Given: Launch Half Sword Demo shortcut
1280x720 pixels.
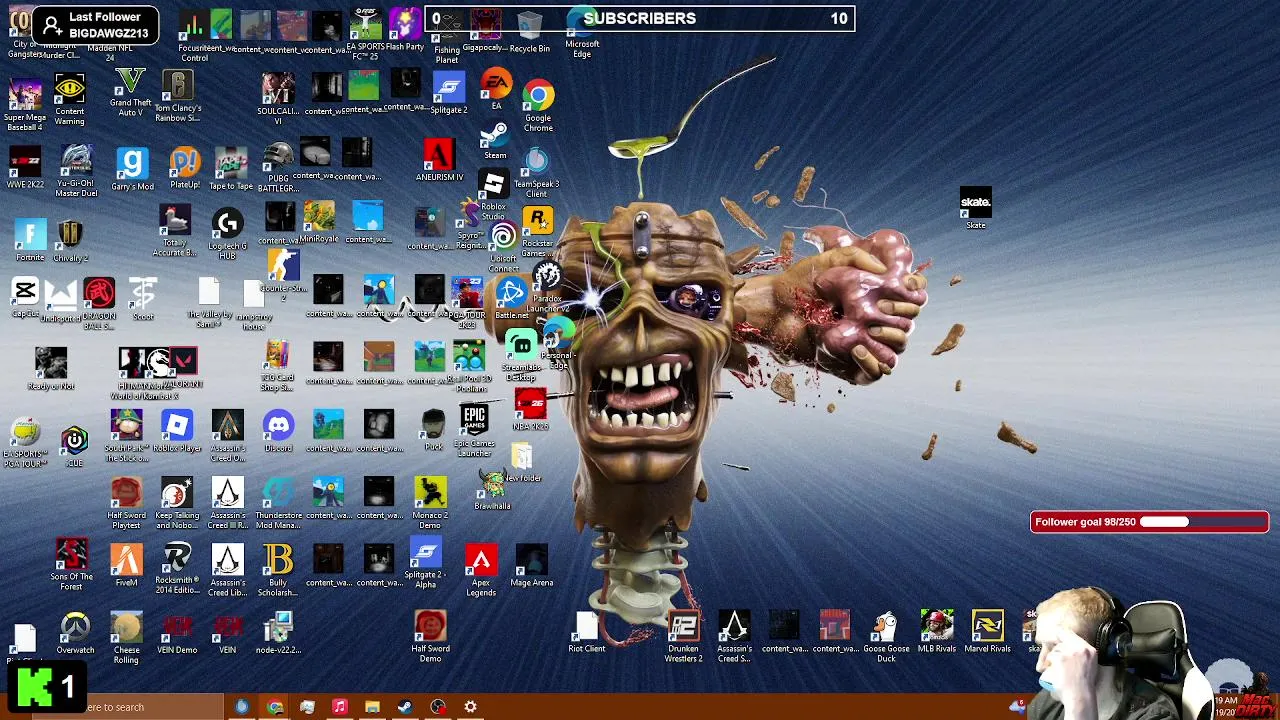Looking at the screenshot, I should click(430, 637).
